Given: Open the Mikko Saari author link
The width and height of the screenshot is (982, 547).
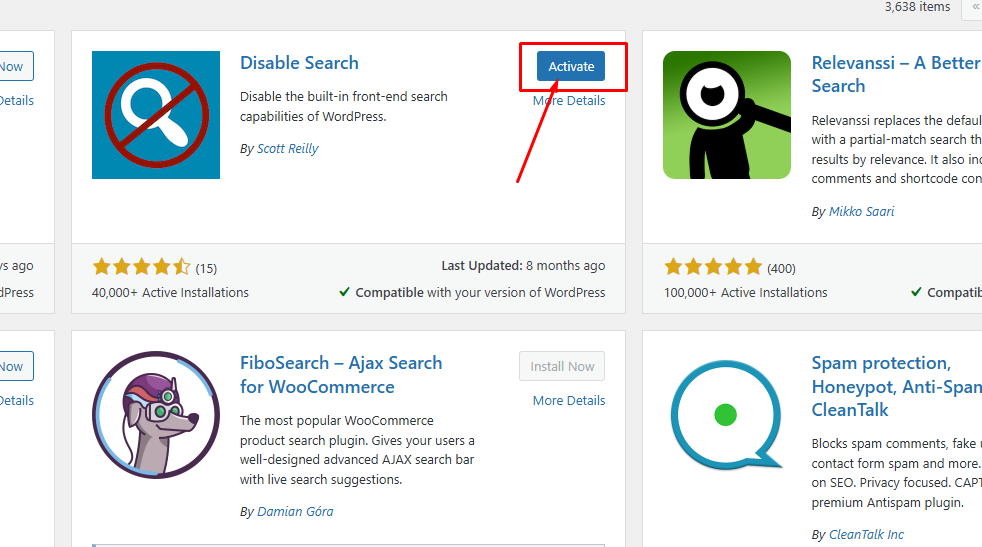Looking at the screenshot, I should 861,212.
